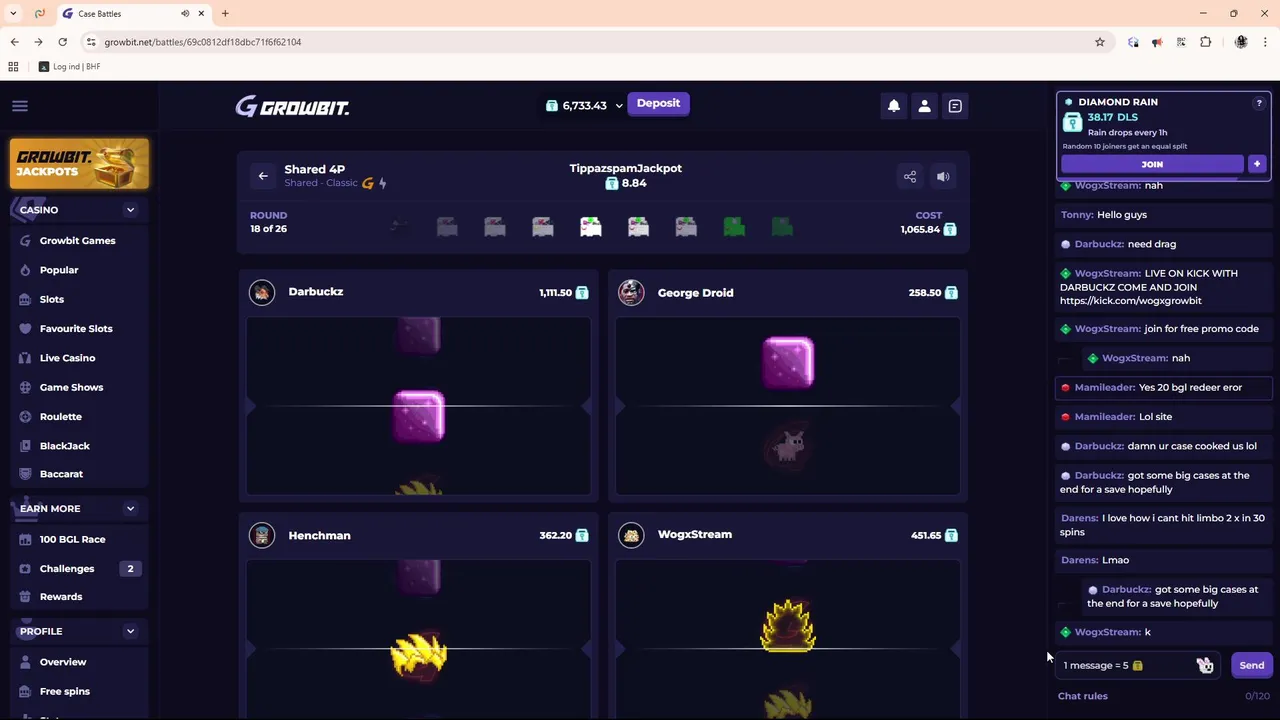Open Popular games

(x=58, y=270)
